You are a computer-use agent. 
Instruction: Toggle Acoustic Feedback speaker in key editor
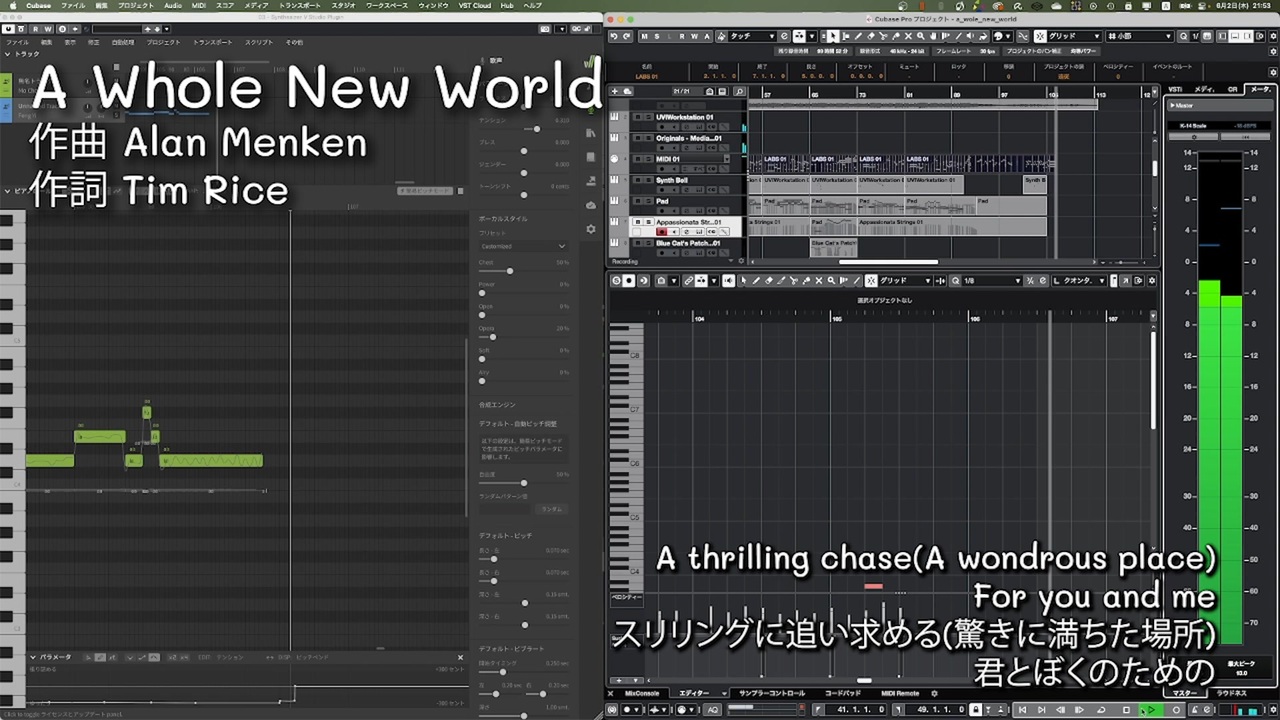(728, 280)
